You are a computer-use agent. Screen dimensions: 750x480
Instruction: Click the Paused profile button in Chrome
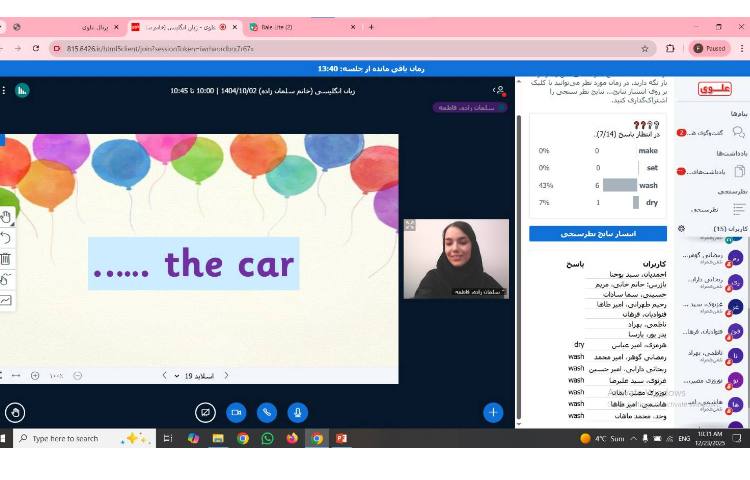710,48
